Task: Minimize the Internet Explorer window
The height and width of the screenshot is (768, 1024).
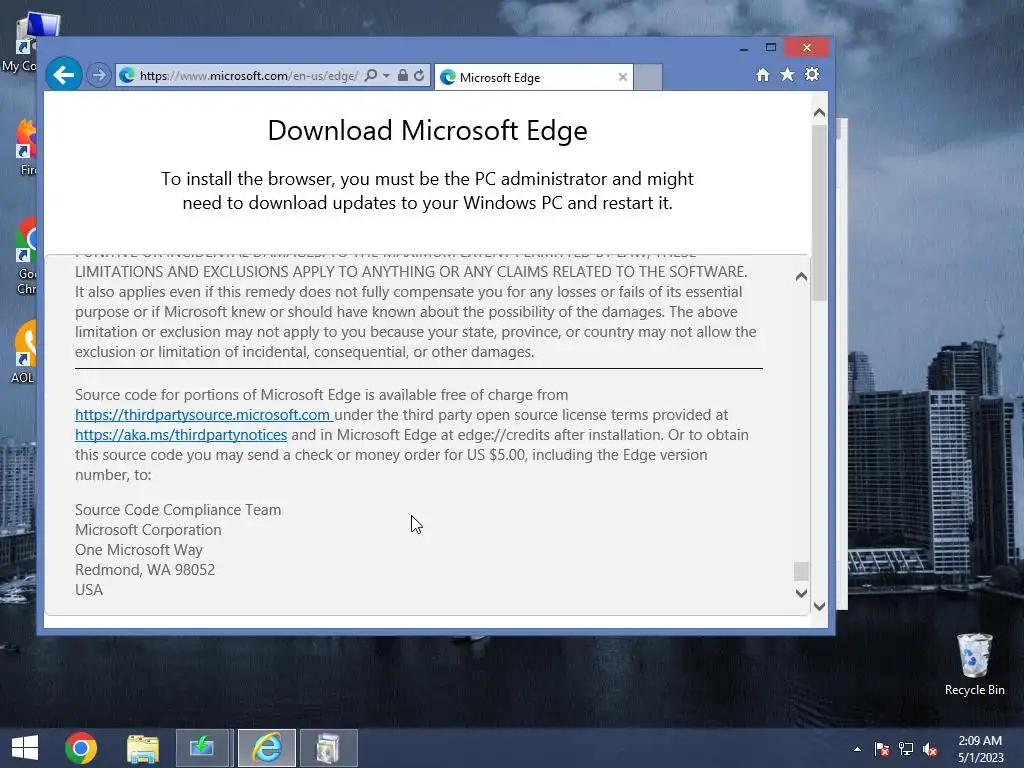Action: tap(744, 48)
